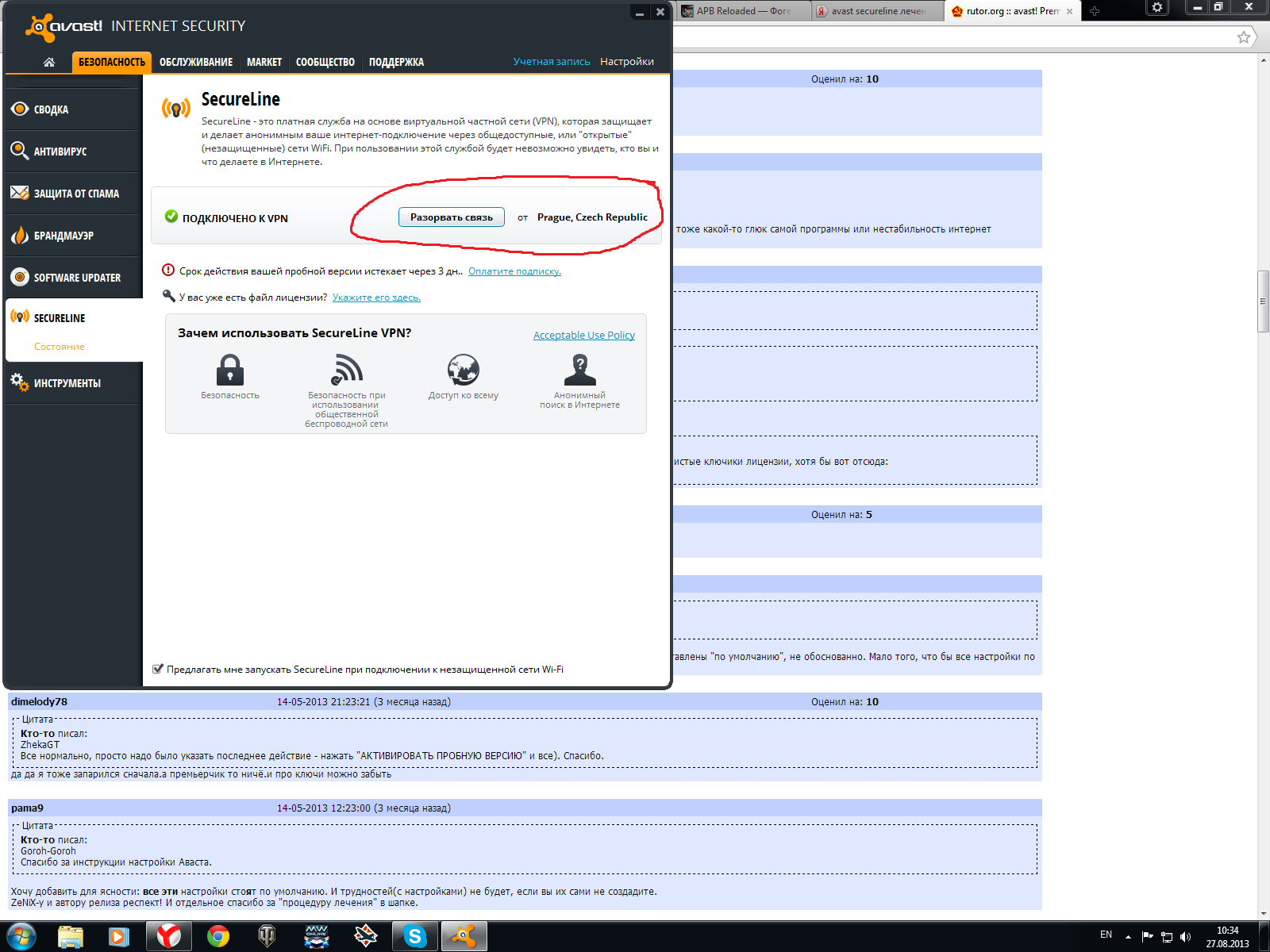Viewport: 1270px width, 952px height.
Task: Open the СООБЩЕСТВО tab
Action: 325,62
